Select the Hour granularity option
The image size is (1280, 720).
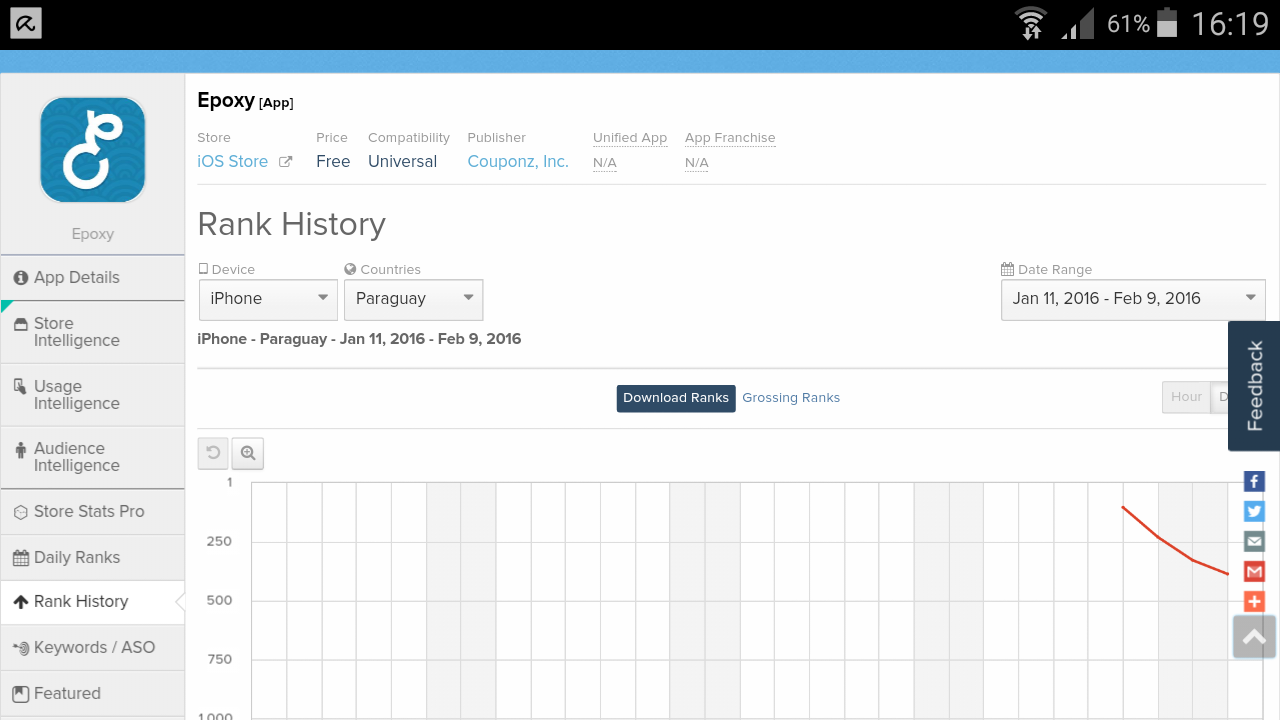(1186, 397)
